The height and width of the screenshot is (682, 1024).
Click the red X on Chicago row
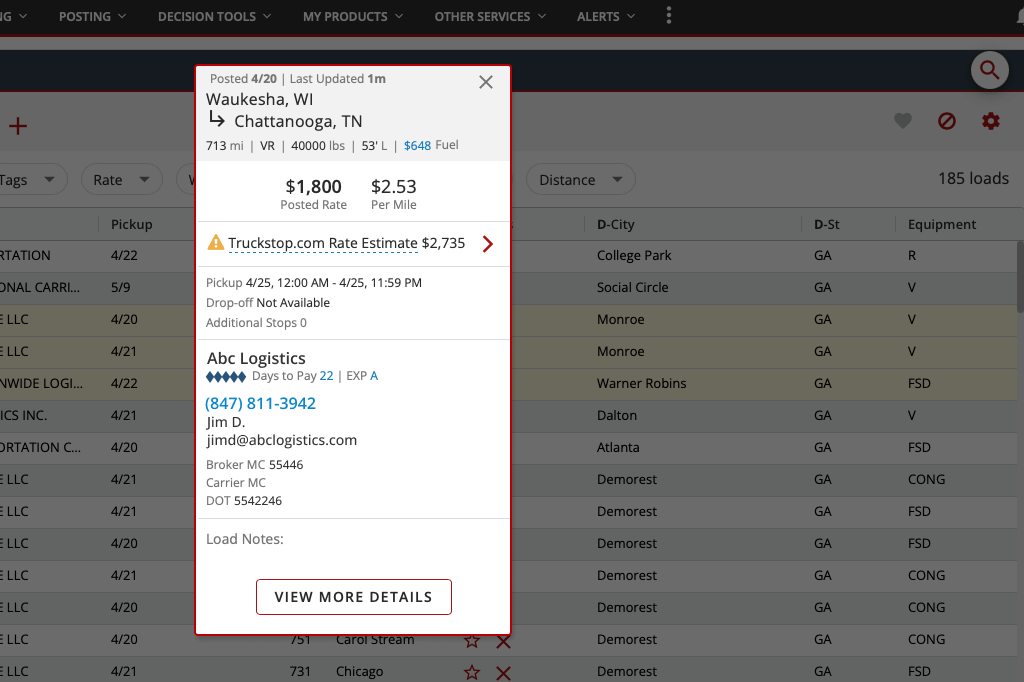click(x=503, y=672)
